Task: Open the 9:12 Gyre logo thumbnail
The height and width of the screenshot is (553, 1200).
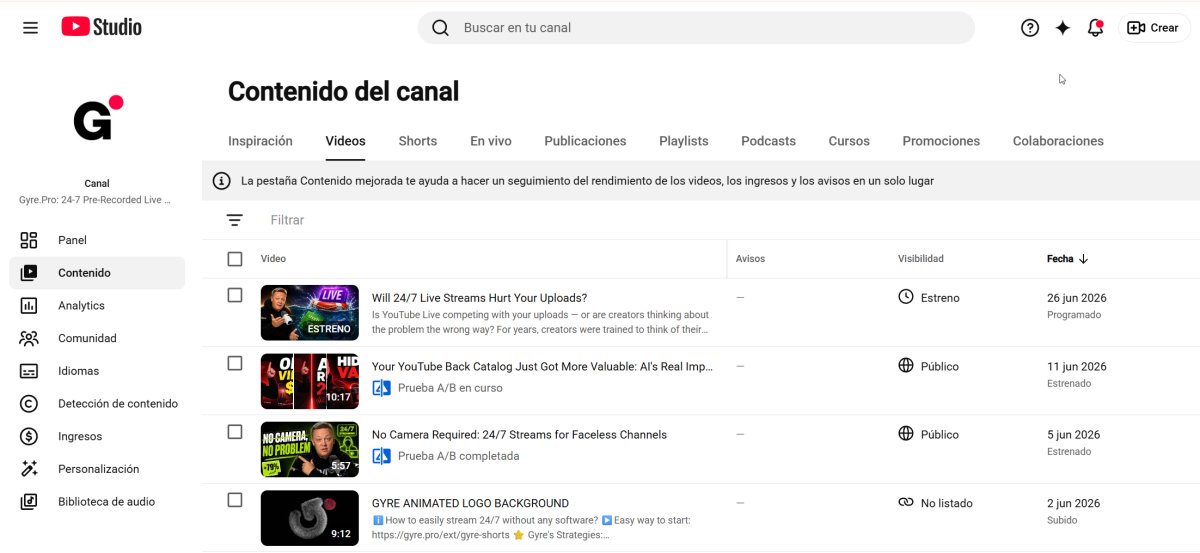Action: [x=310, y=518]
